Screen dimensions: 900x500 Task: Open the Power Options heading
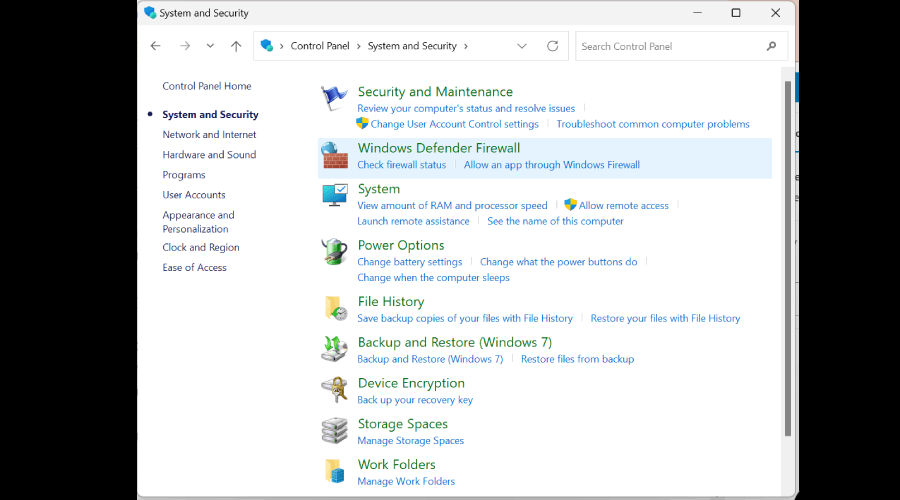401,245
